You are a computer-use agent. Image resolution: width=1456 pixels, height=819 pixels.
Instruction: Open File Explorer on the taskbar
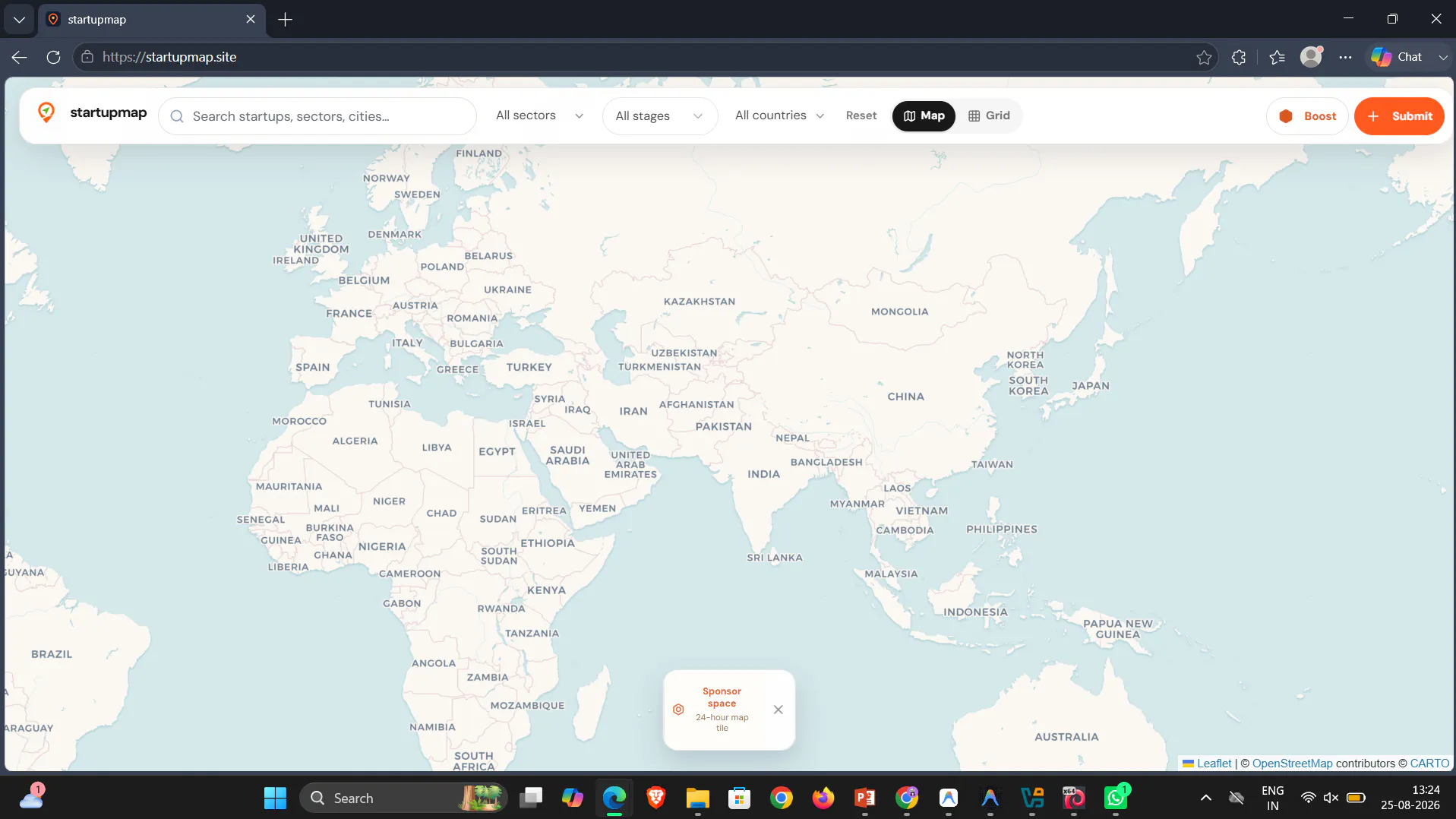[x=698, y=798]
